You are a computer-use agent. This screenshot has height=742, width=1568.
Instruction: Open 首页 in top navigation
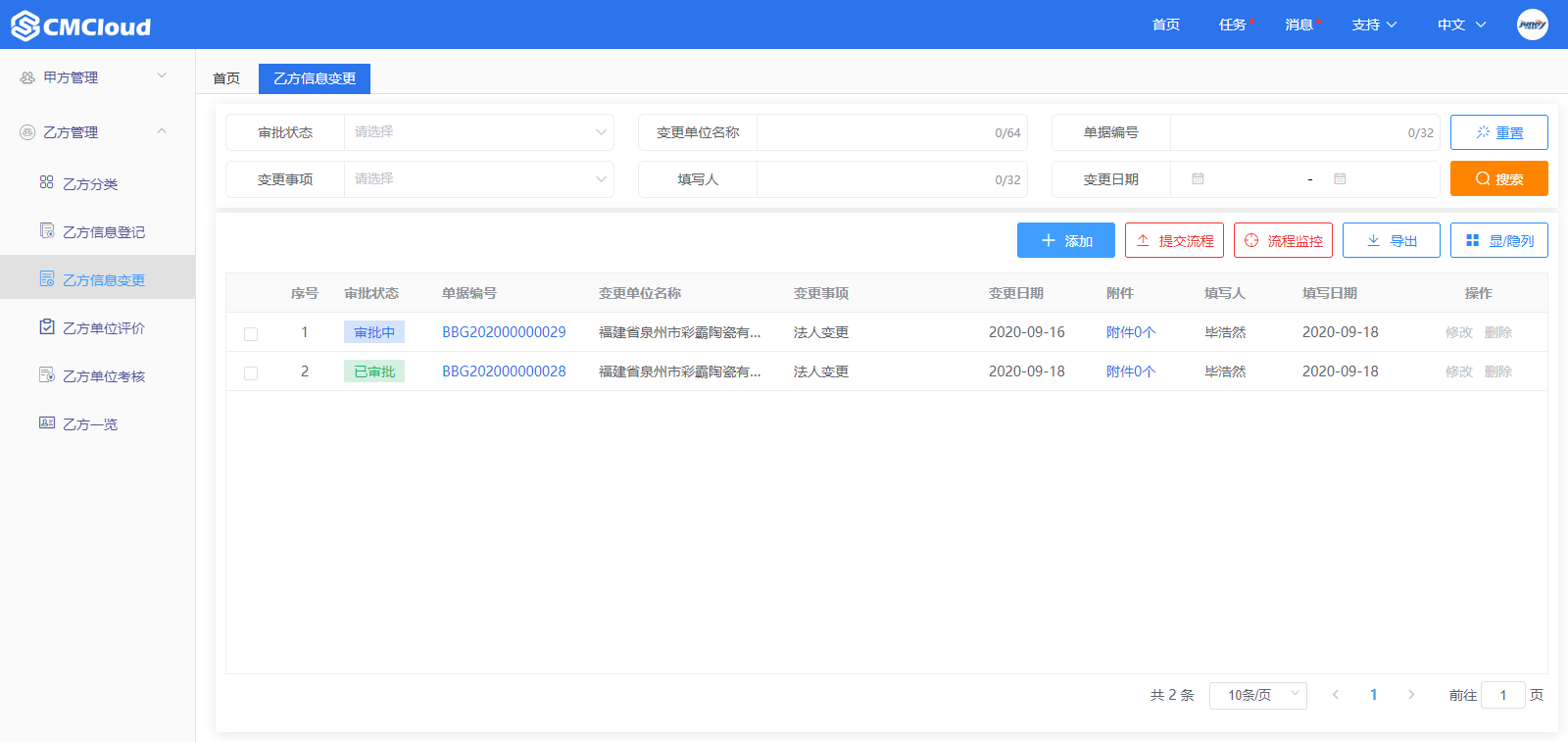pyautogui.click(x=1166, y=25)
